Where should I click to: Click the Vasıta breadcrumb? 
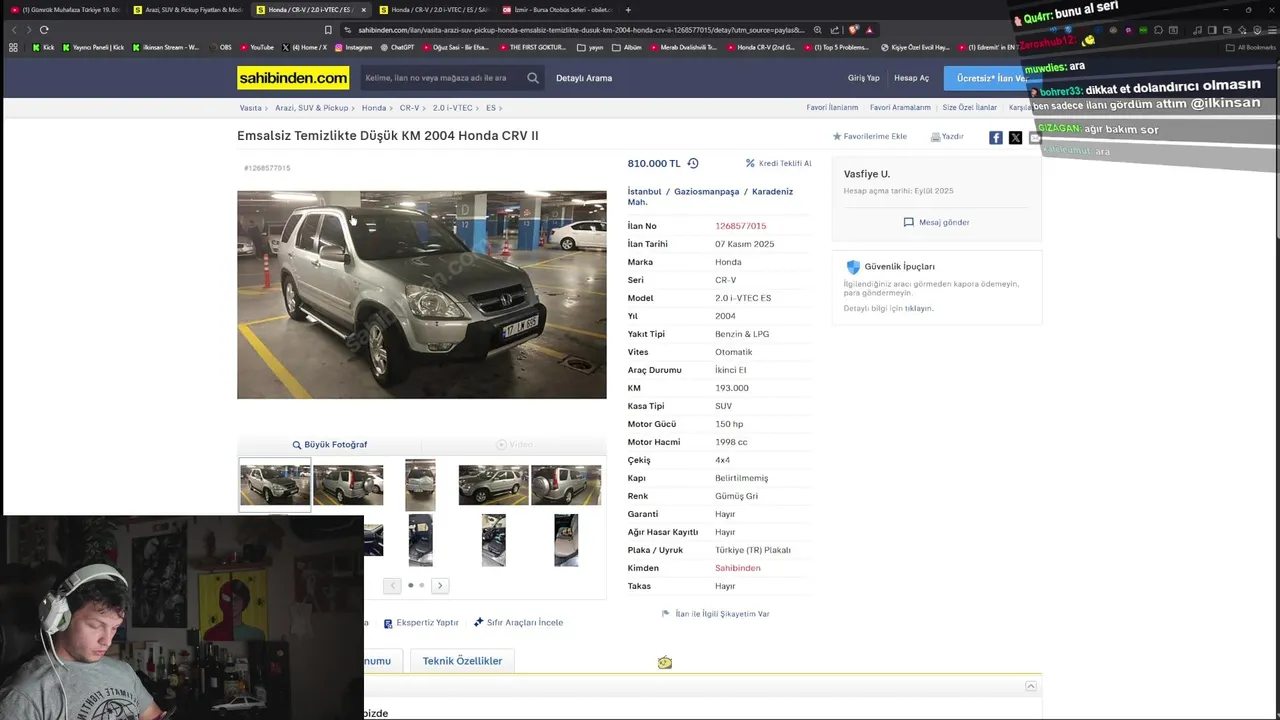pyautogui.click(x=250, y=108)
